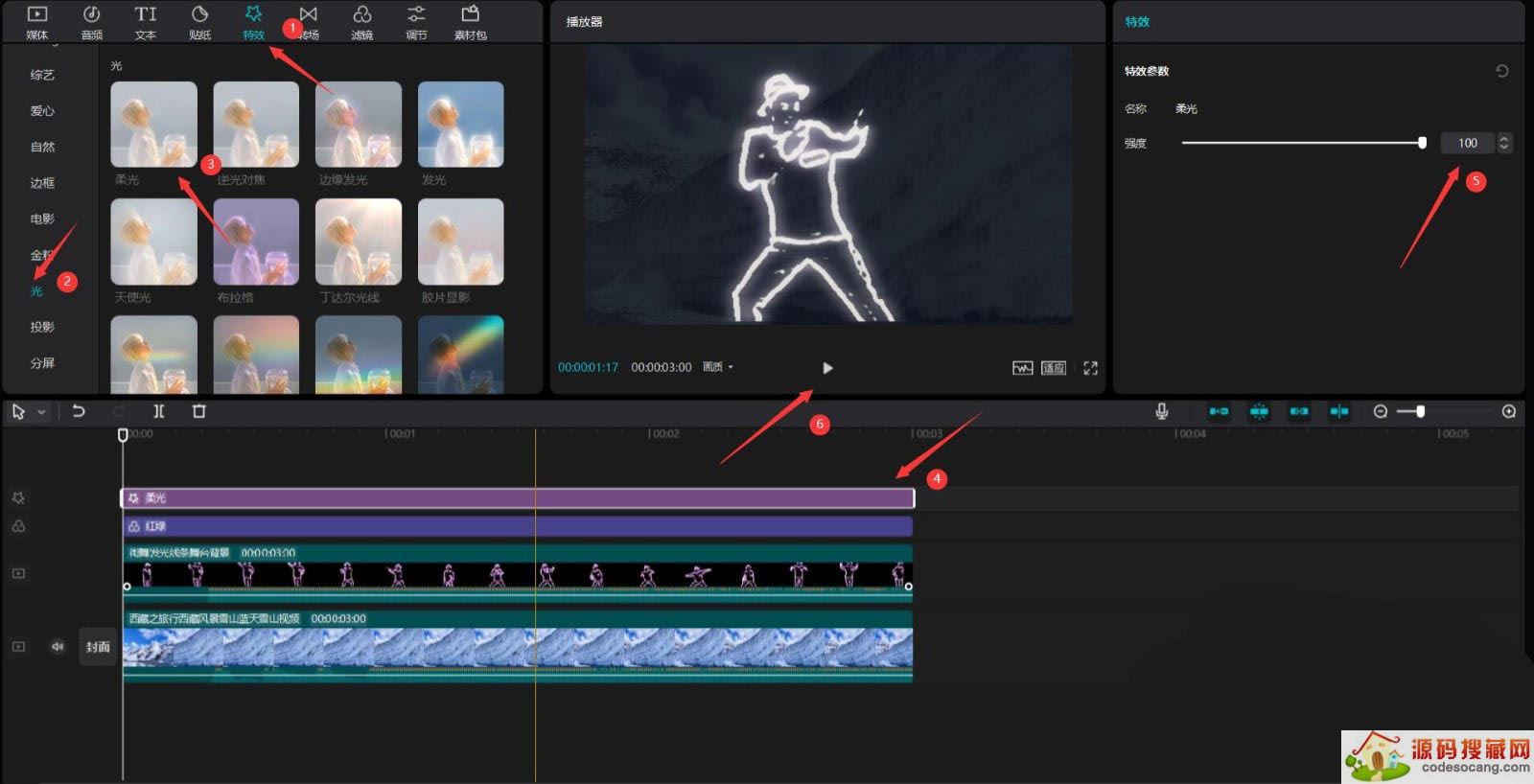Click the 适应 fit button in the player
This screenshot has height=784, width=1534.
coord(1053,368)
